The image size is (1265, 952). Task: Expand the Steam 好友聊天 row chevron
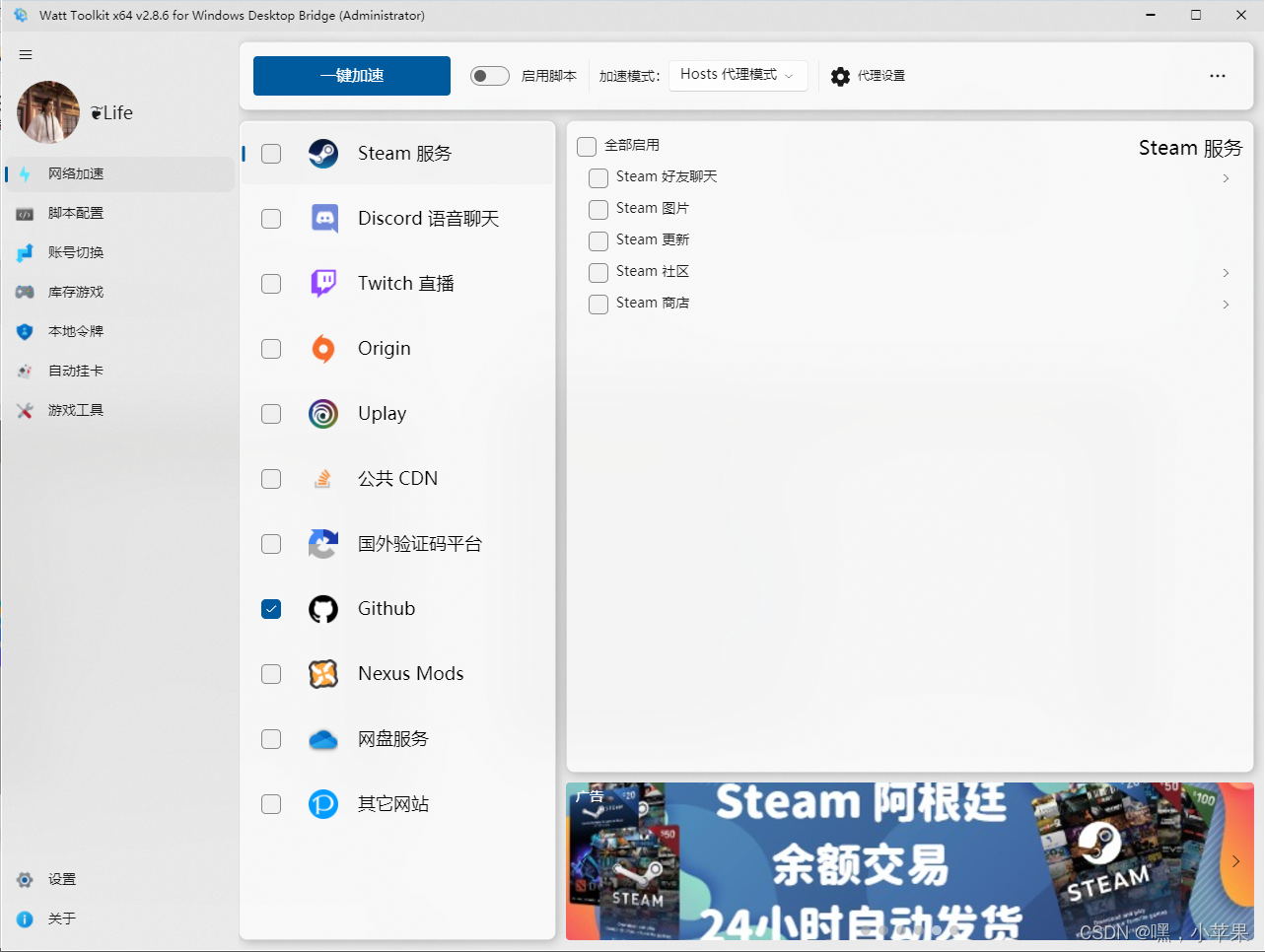point(1226,178)
